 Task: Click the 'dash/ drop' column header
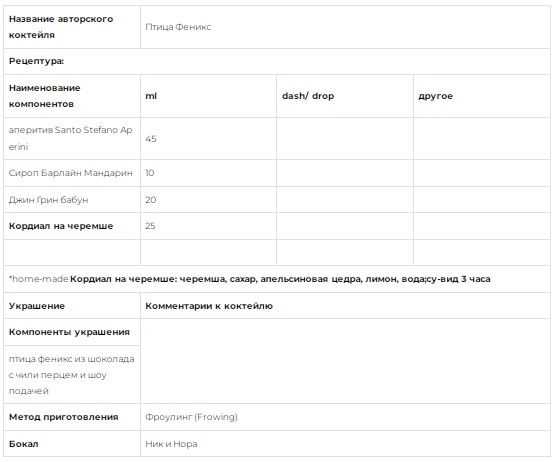coord(308,96)
